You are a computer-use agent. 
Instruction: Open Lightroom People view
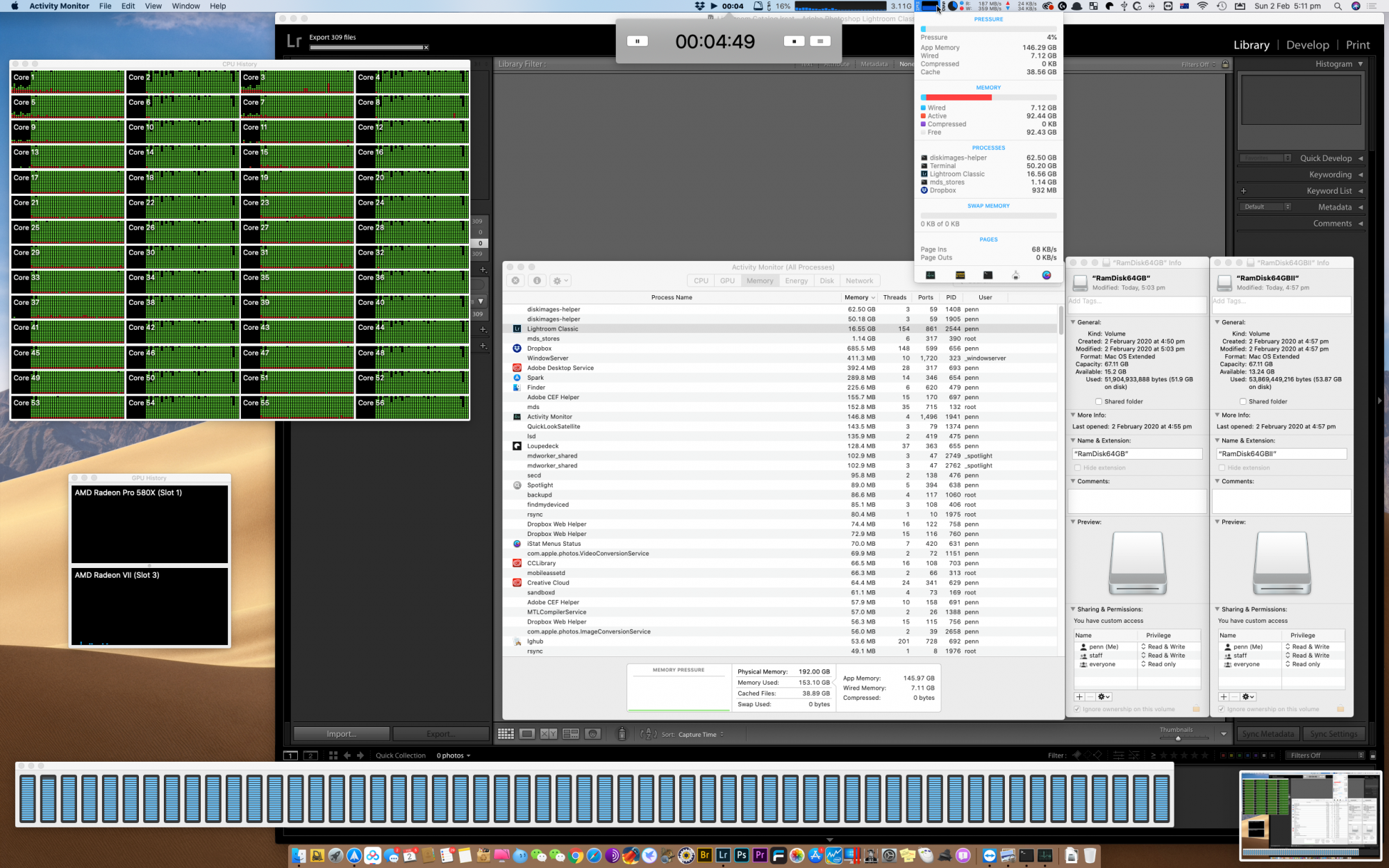click(592, 733)
